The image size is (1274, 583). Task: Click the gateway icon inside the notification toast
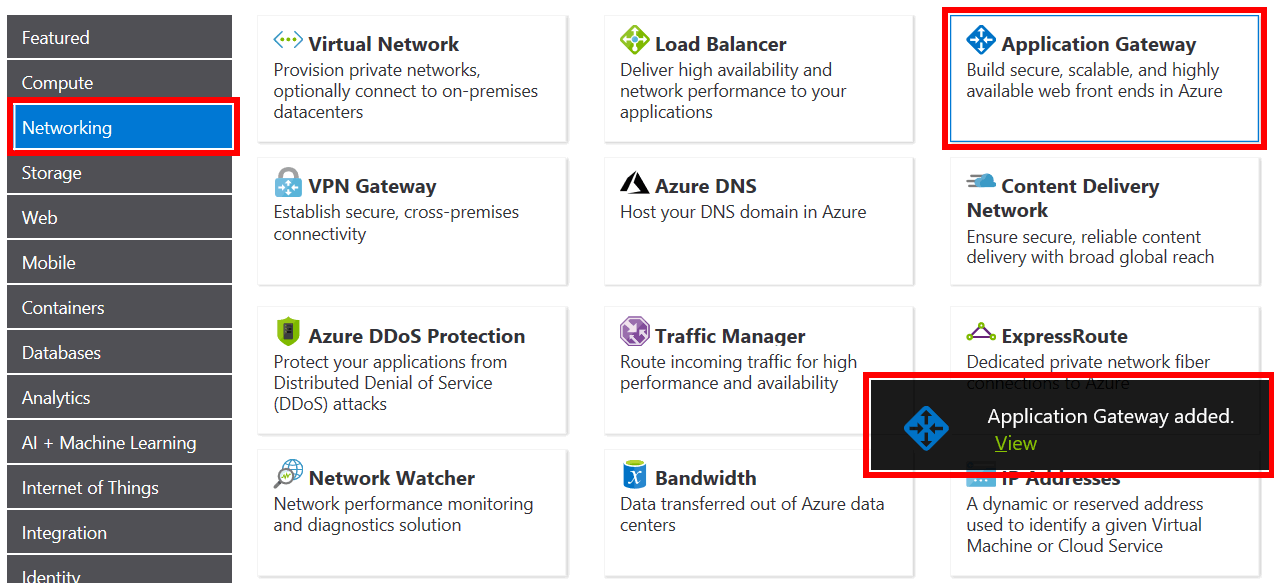pyautogui.click(x=926, y=426)
